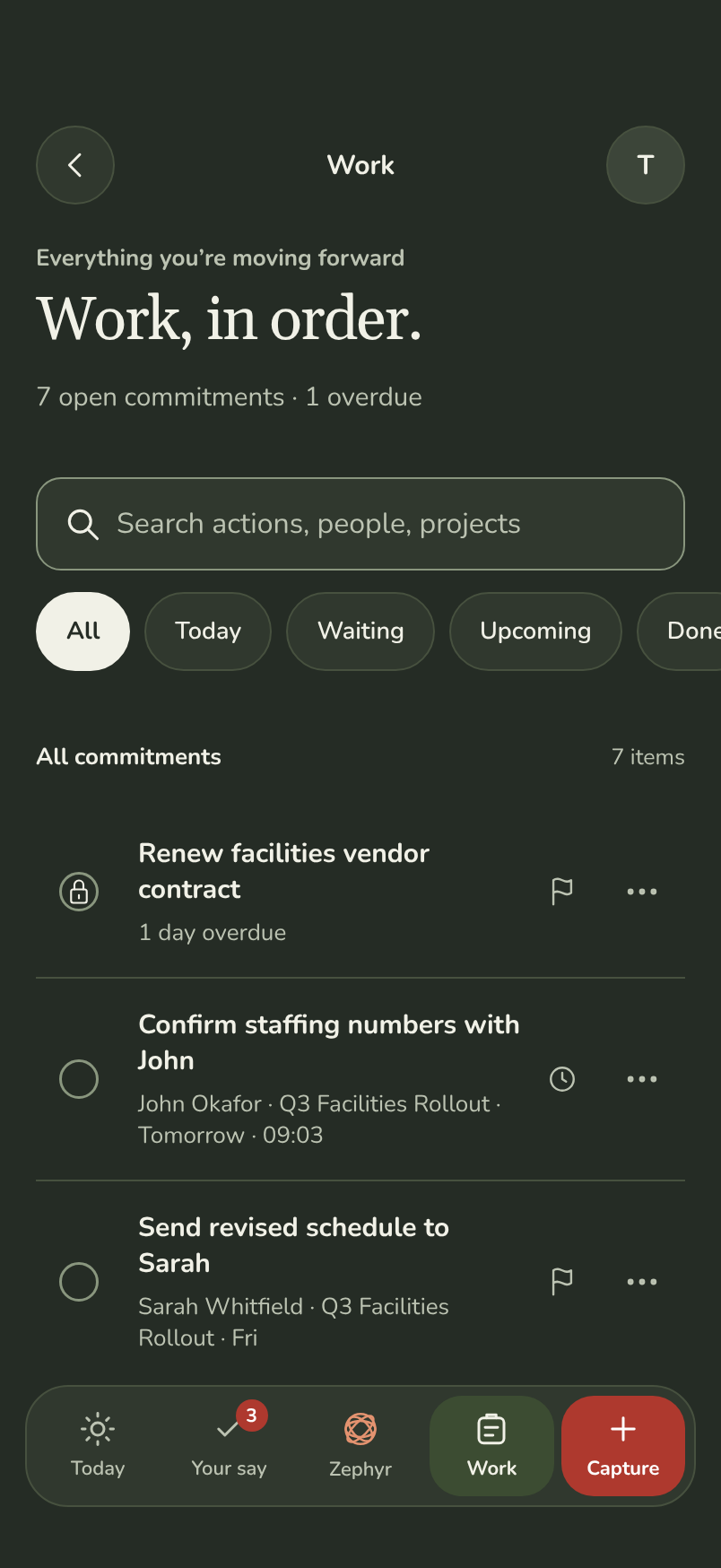Select the All filter chip
The width and height of the screenshot is (721, 1568).
coord(83,632)
